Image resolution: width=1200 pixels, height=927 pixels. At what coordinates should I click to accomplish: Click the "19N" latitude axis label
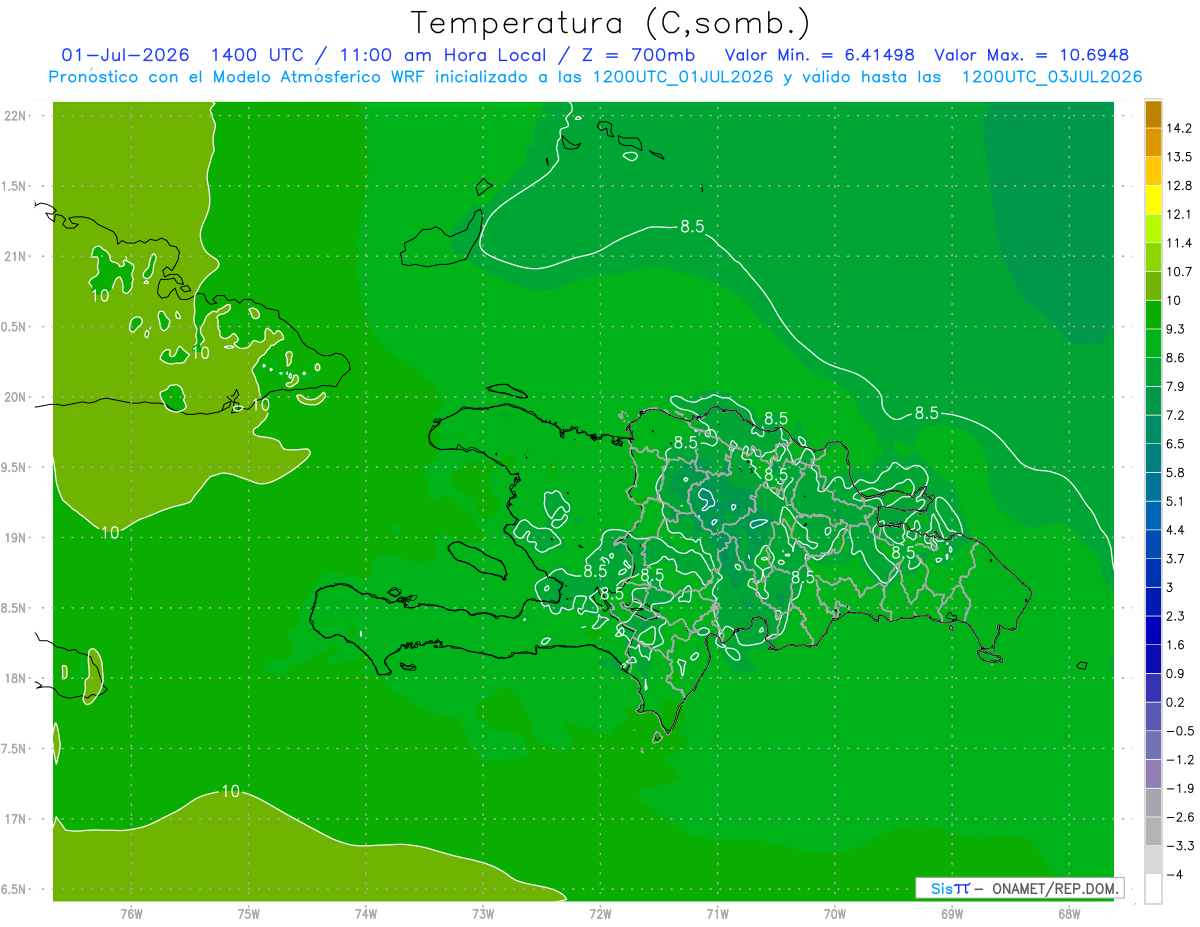coord(15,538)
